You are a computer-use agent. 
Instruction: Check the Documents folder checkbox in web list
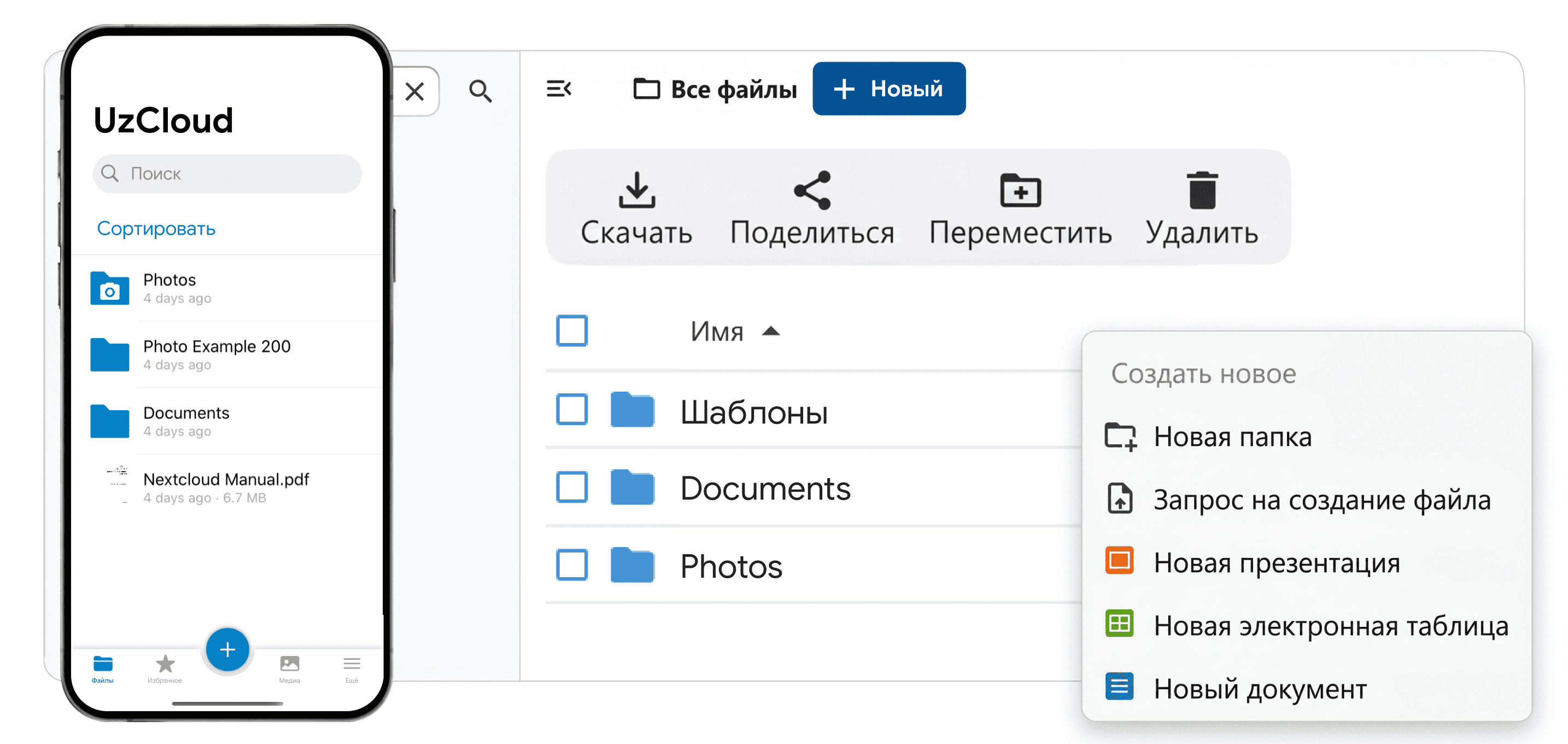(571, 487)
